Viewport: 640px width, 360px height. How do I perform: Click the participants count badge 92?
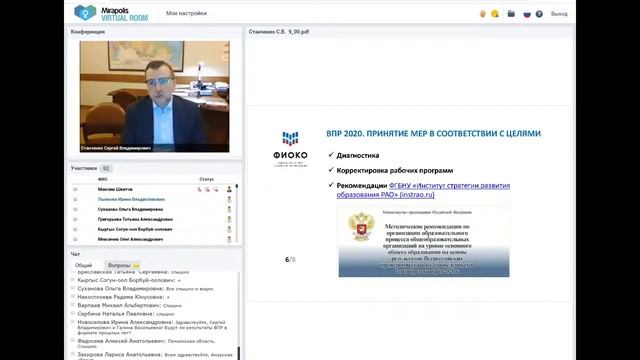[x=106, y=168]
